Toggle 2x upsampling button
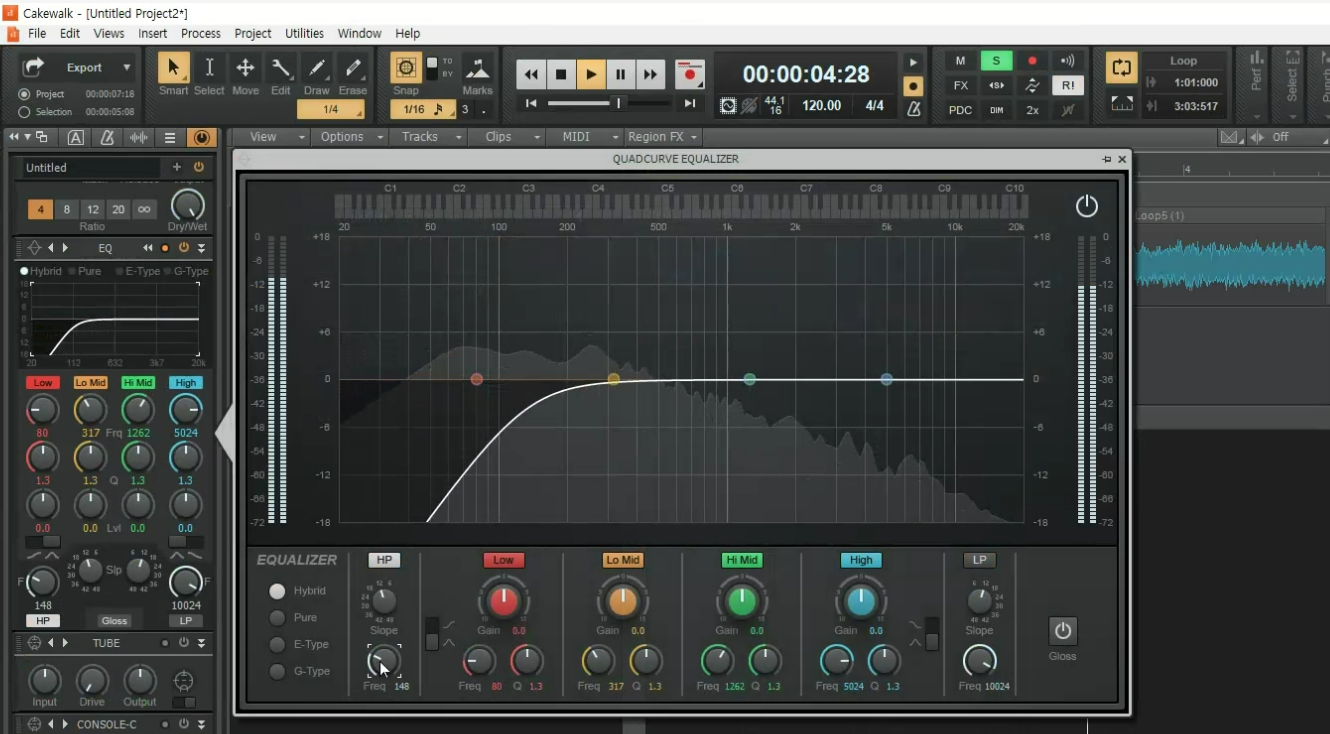This screenshot has width=1330, height=734. click(1032, 110)
